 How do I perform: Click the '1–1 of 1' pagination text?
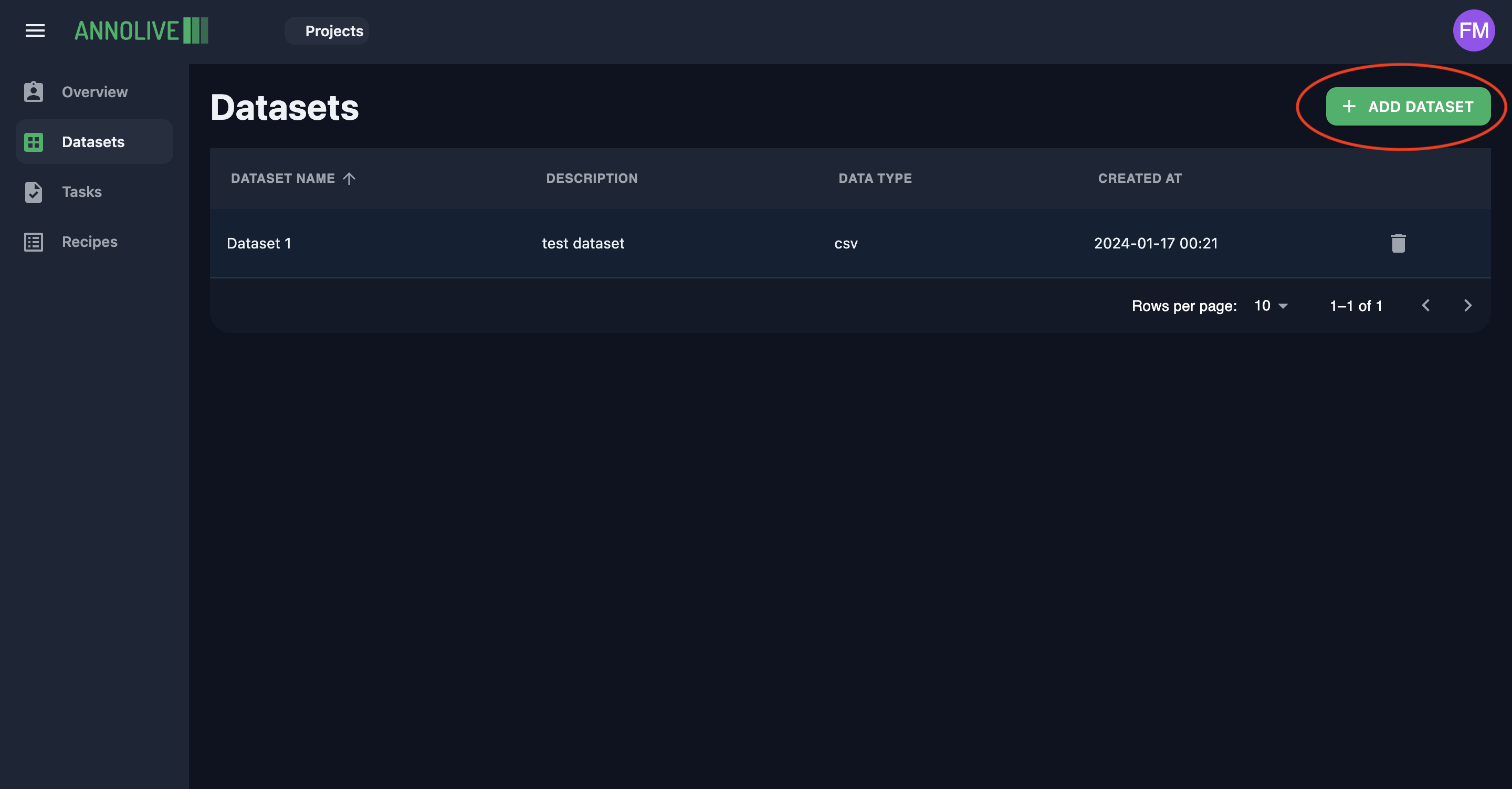click(1356, 306)
